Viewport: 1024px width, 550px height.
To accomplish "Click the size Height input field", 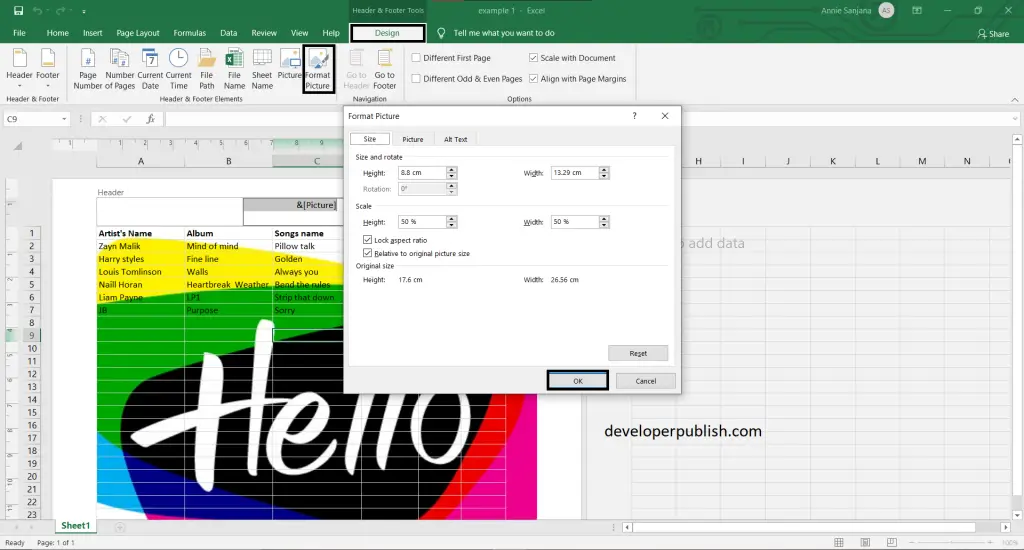I will tap(422, 172).
